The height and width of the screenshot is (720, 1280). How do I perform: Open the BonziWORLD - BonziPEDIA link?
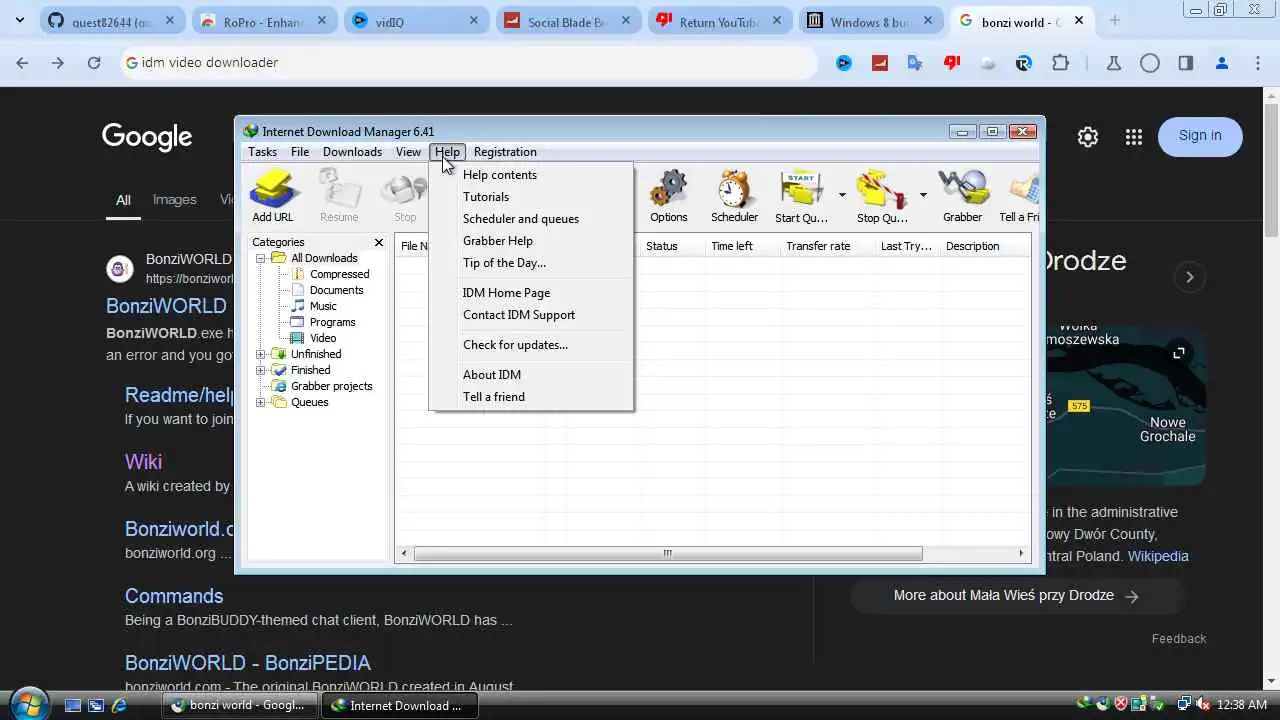click(248, 663)
